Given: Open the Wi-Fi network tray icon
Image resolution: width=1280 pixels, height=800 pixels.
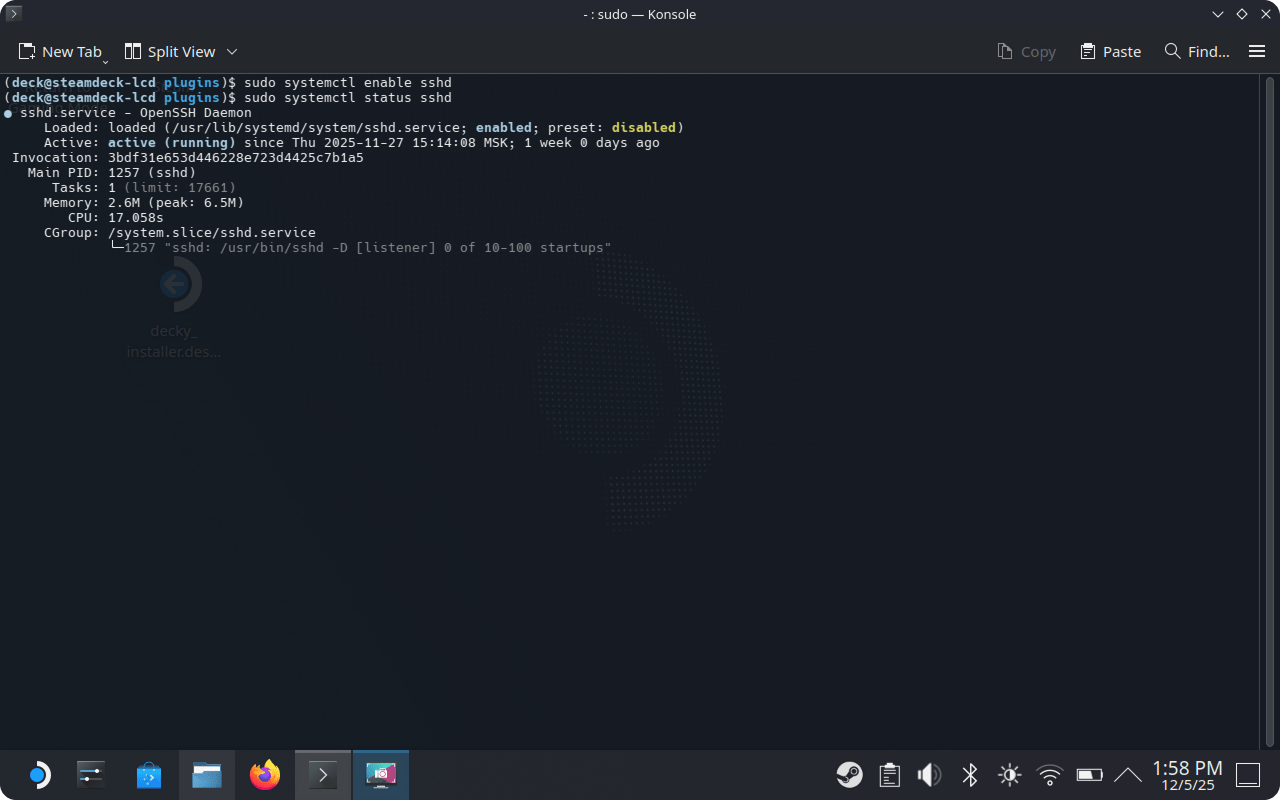Looking at the screenshot, I should pyautogui.click(x=1049, y=775).
